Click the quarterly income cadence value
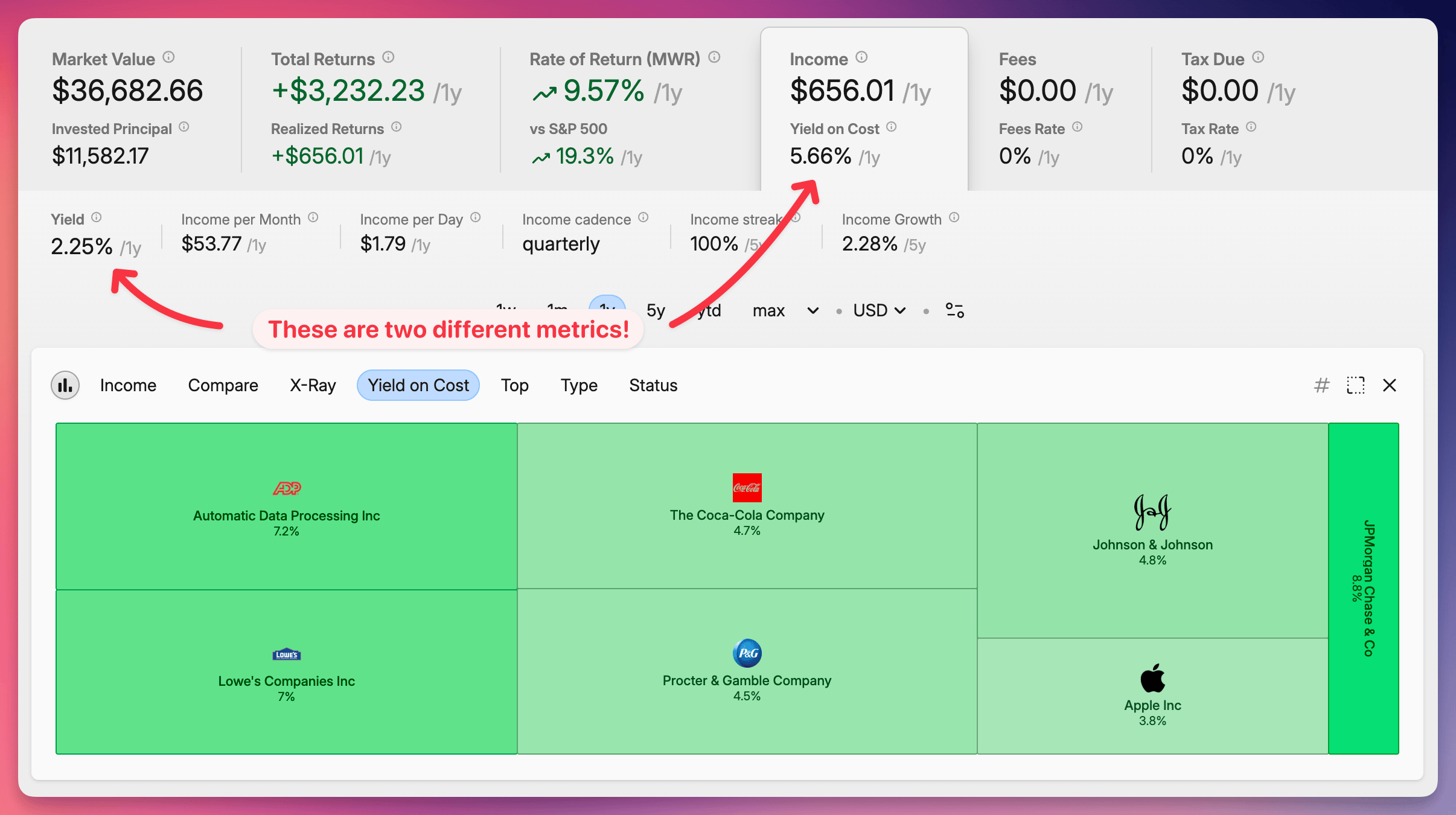The height and width of the screenshot is (815, 1456). [x=561, y=244]
